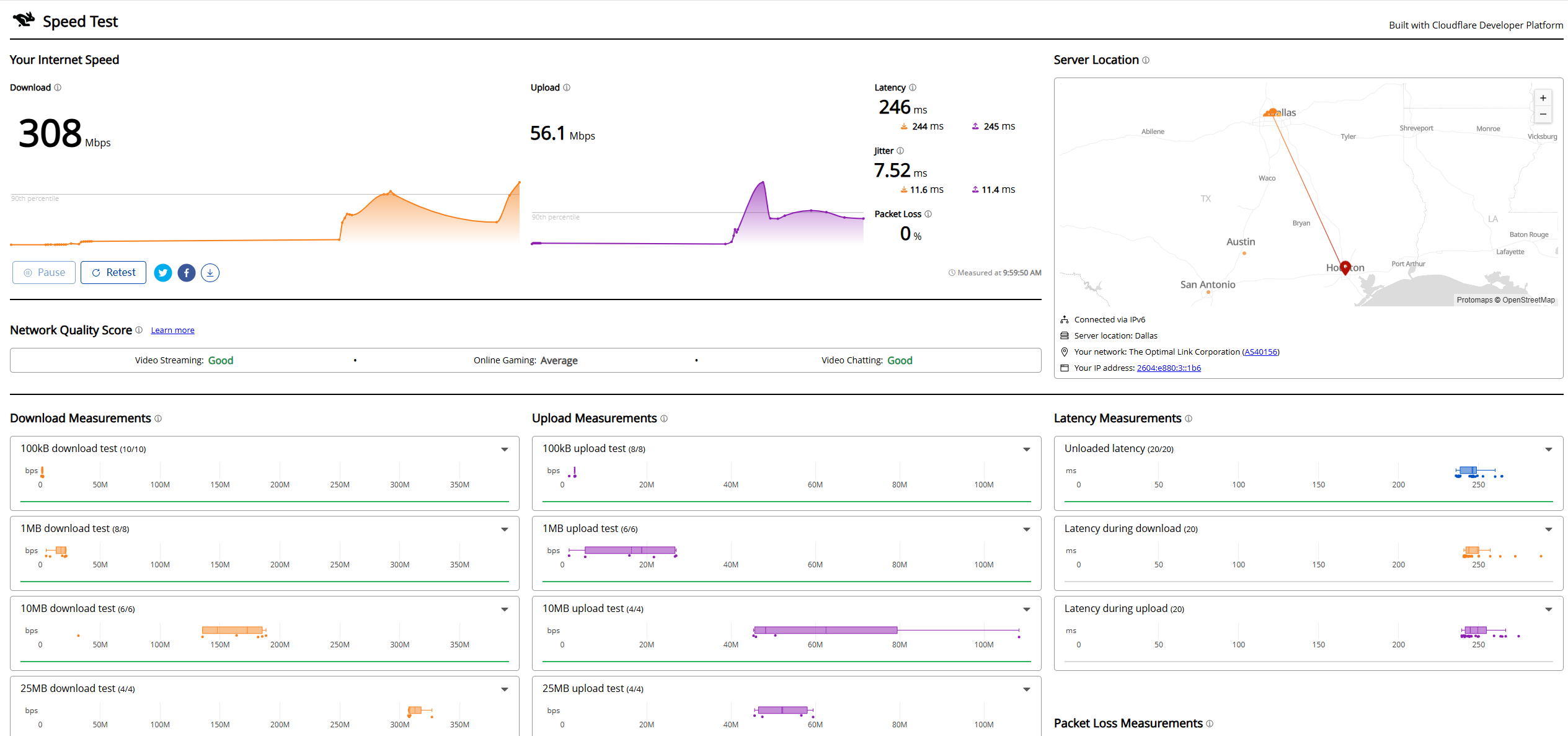1568x736 pixels.
Task: Expand the 10MB upload test panel
Action: click(1027, 610)
